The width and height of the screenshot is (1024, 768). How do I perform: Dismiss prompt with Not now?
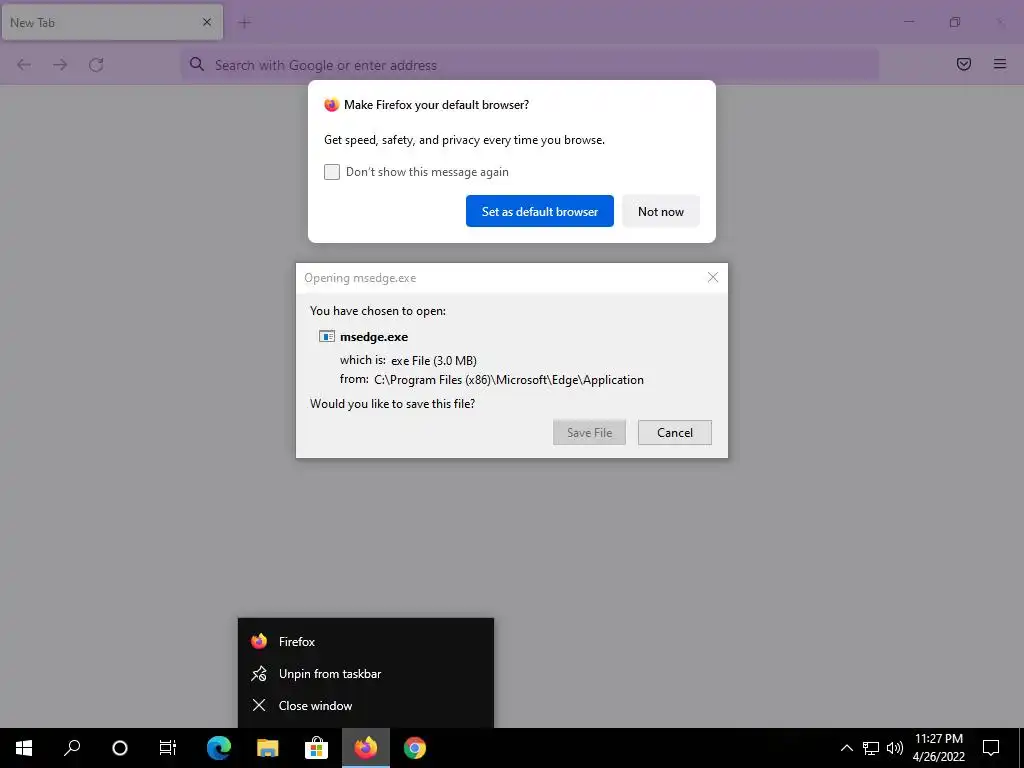(x=660, y=211)
